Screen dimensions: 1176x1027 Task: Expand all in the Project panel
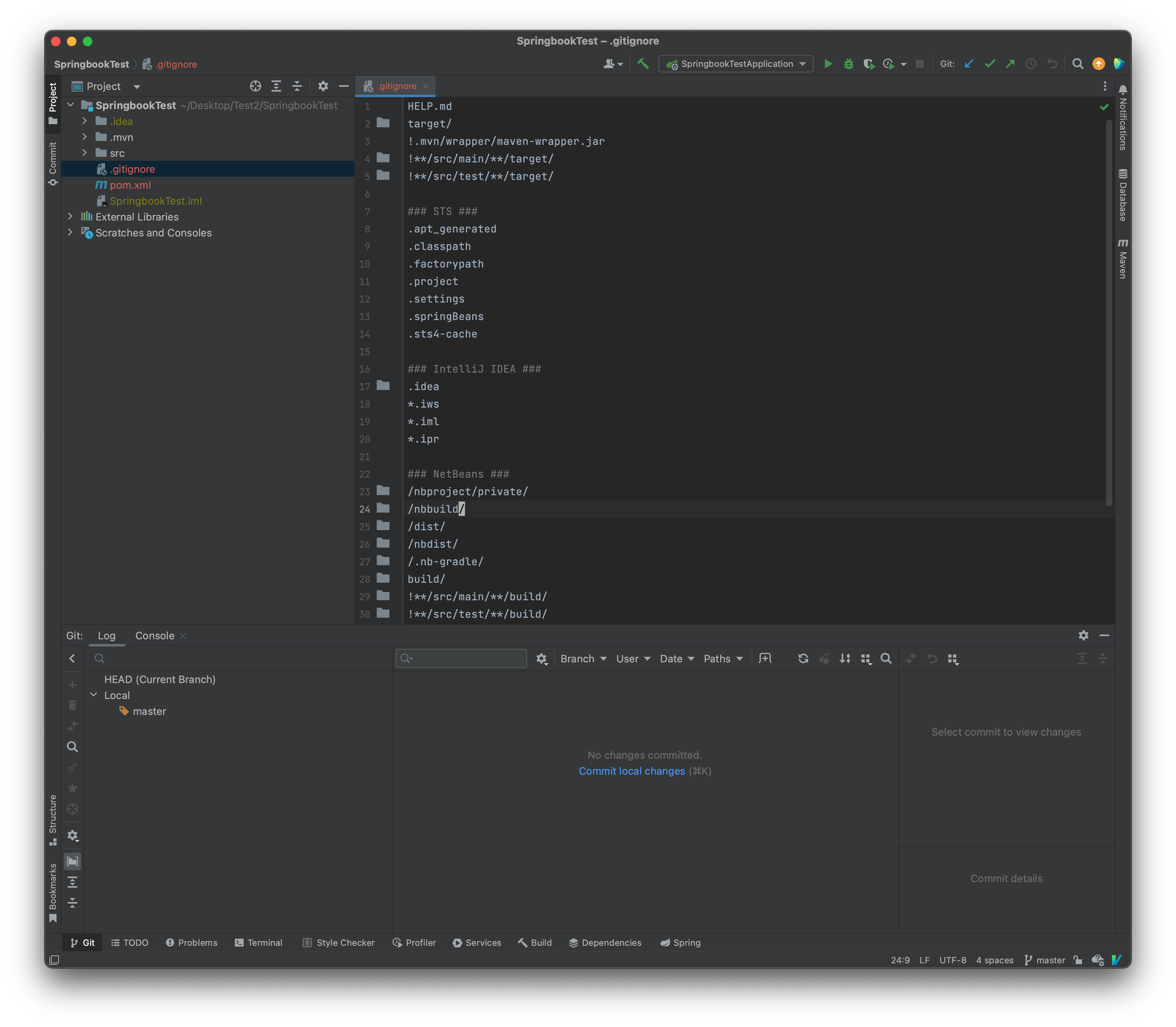[x=276, y=86]
